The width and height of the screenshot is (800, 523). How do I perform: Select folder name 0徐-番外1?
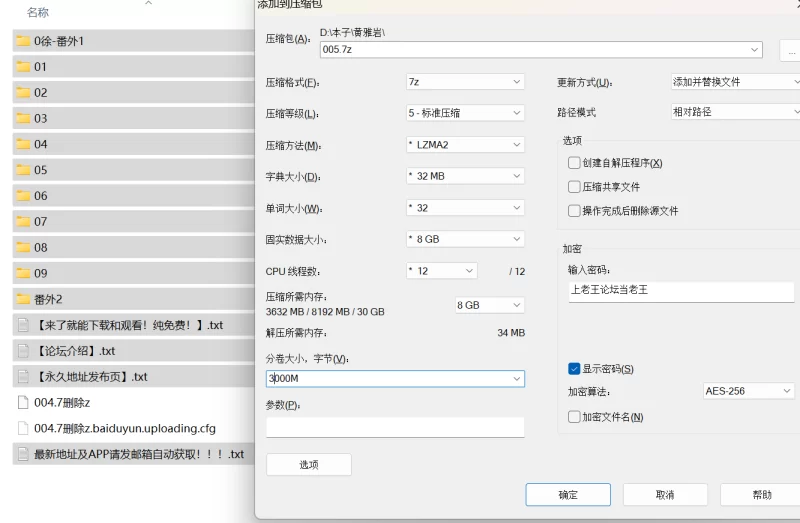coord(59,41)
